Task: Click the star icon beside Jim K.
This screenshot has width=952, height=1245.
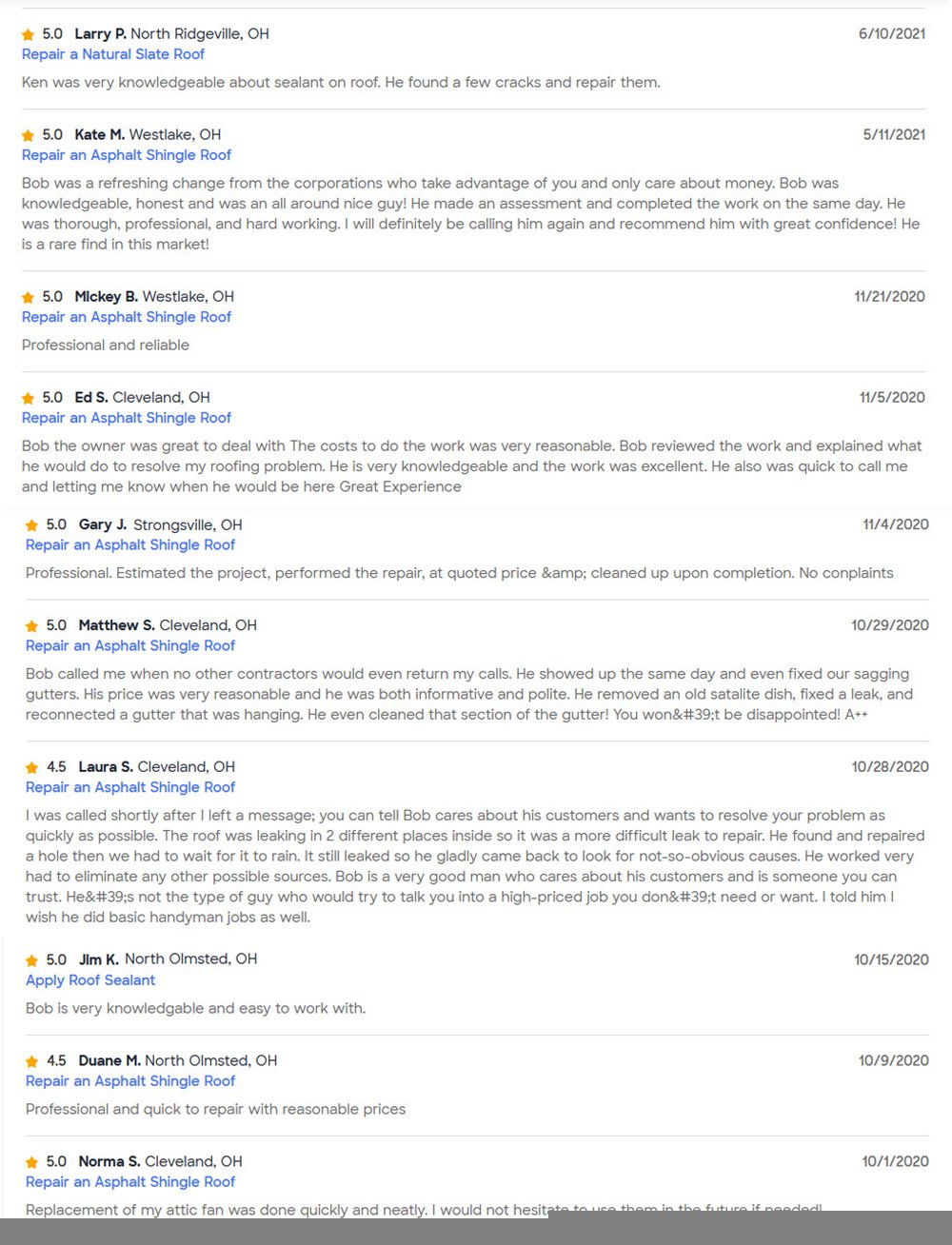Action: coord(32,960)
